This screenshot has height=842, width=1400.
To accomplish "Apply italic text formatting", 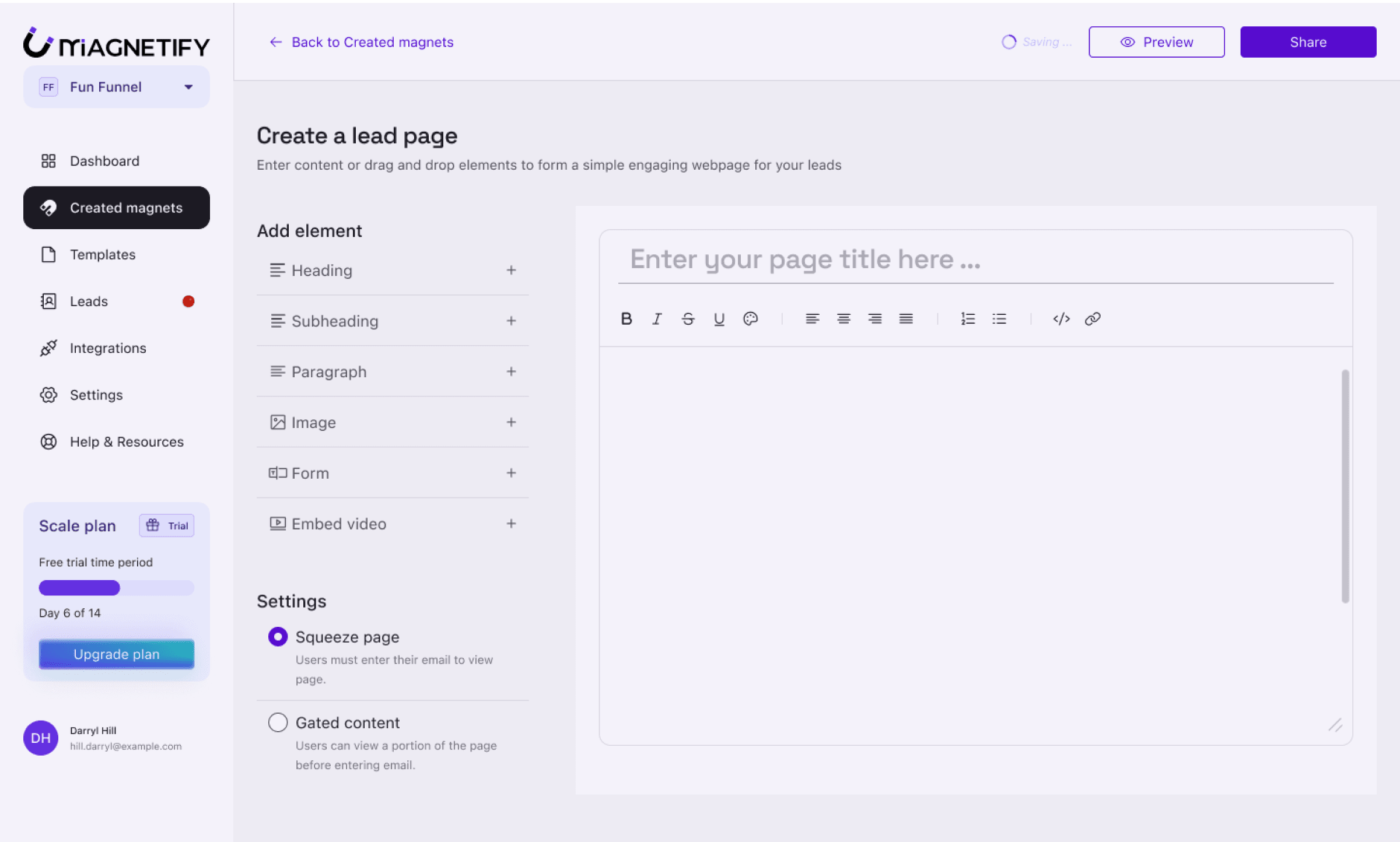I will coord(657,318).
